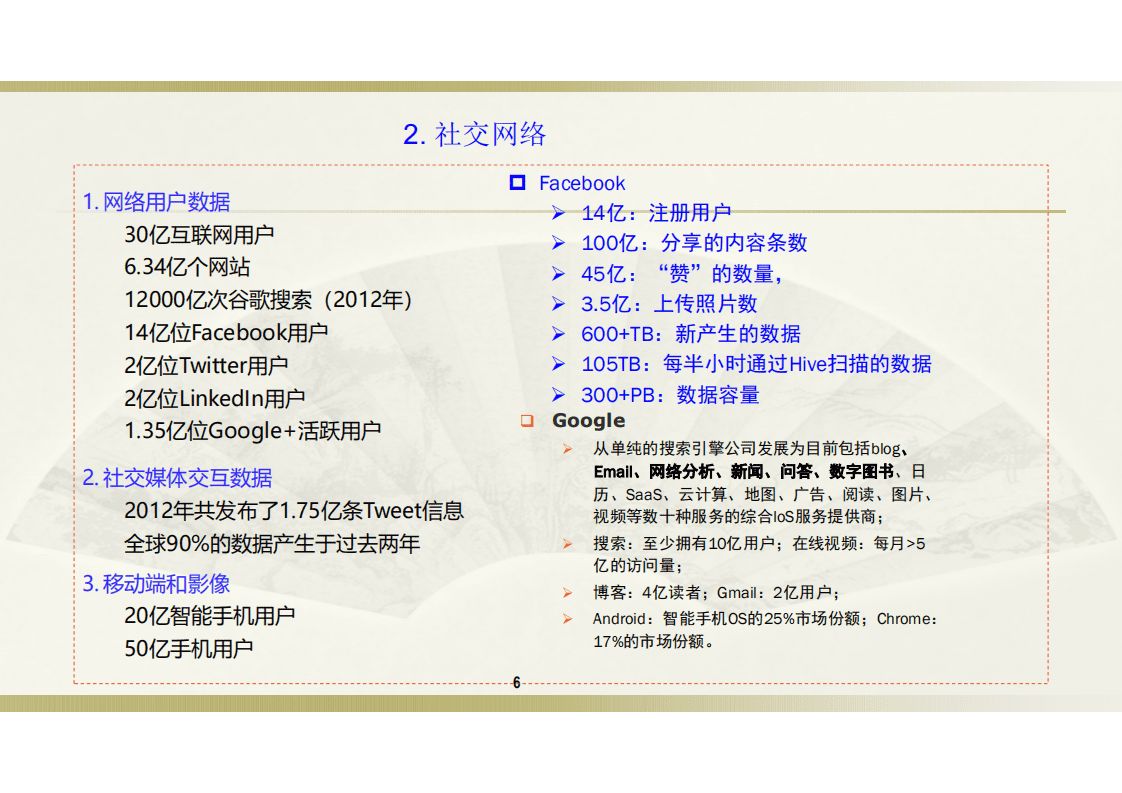Click the arrow marker before 100亿：分享的内容条数
The height and width of the screenshot is (793, 1122).
pyautogui.click(x=558, y=243)
